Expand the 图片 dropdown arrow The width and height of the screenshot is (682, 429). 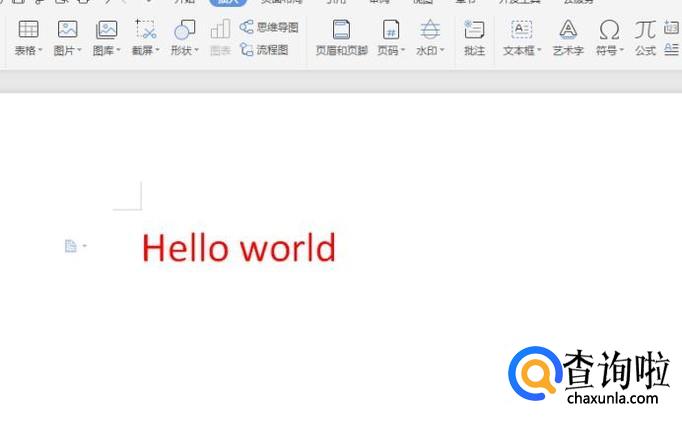click(80, 50)
